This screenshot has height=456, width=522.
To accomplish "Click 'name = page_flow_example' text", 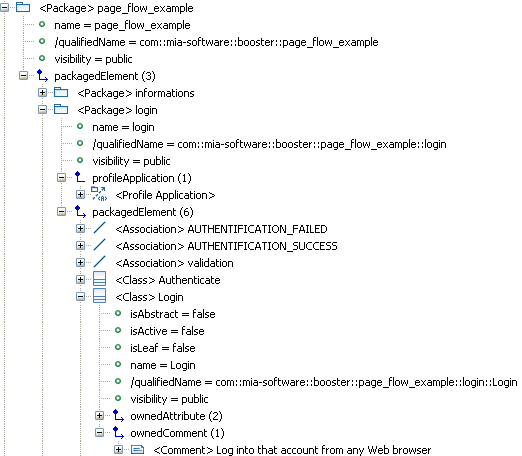I will (x=122, y=25).
